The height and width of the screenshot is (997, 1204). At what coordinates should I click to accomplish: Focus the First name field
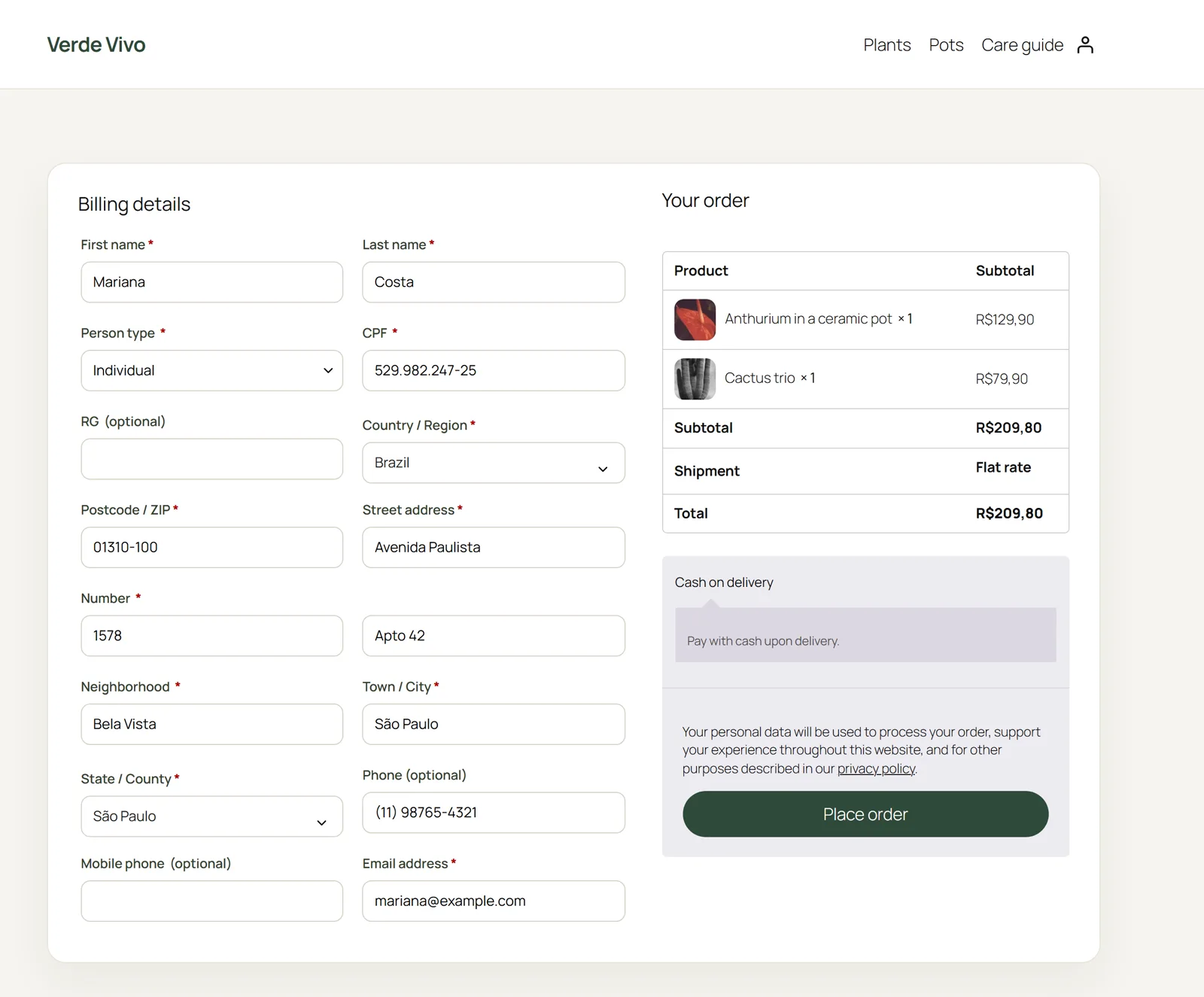pyautogui.click(x=211, y=282)
